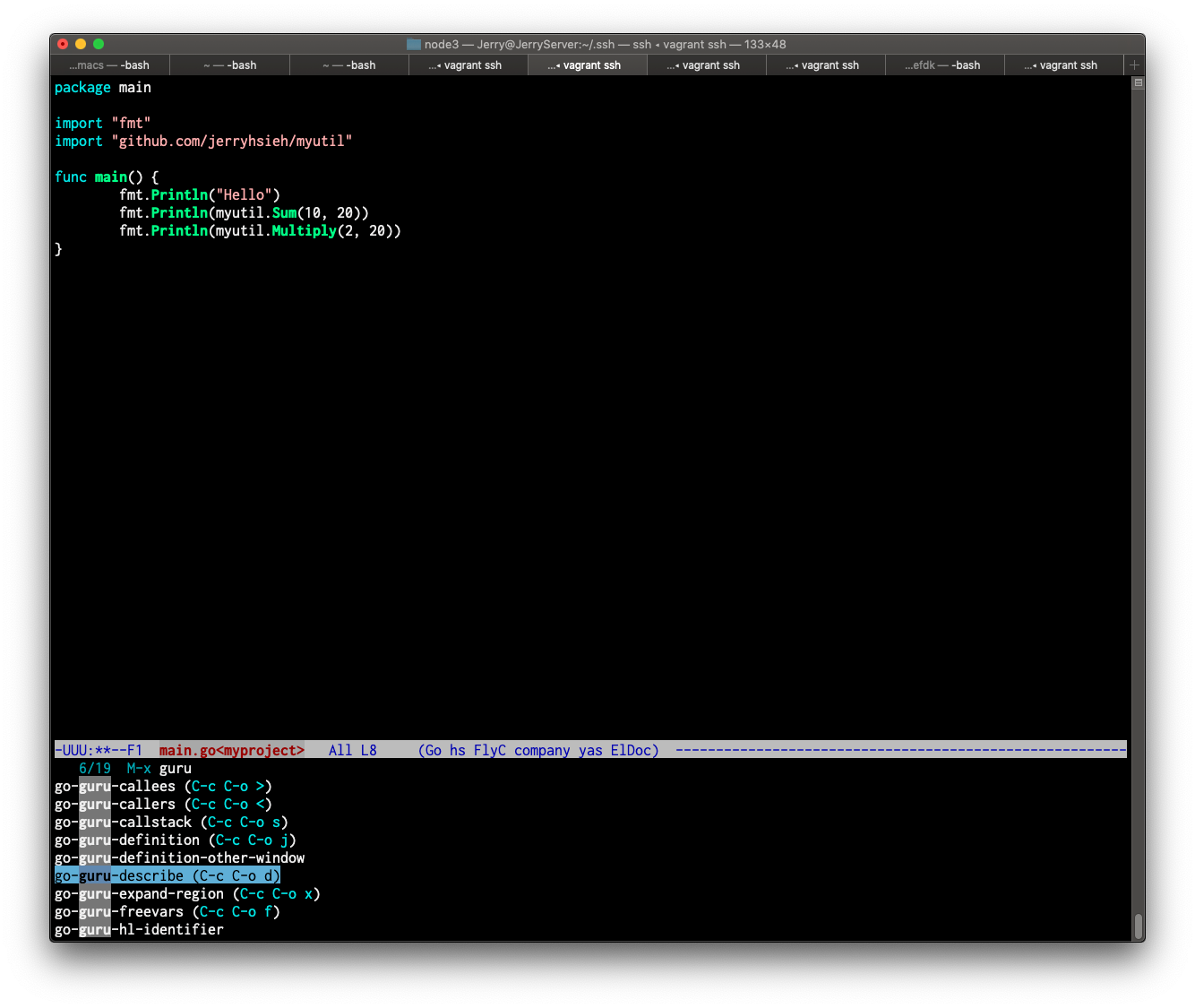Switch to the rightmost vagrant ssh tab
Screen dimensions: 1195x1008
[1063, 65]
